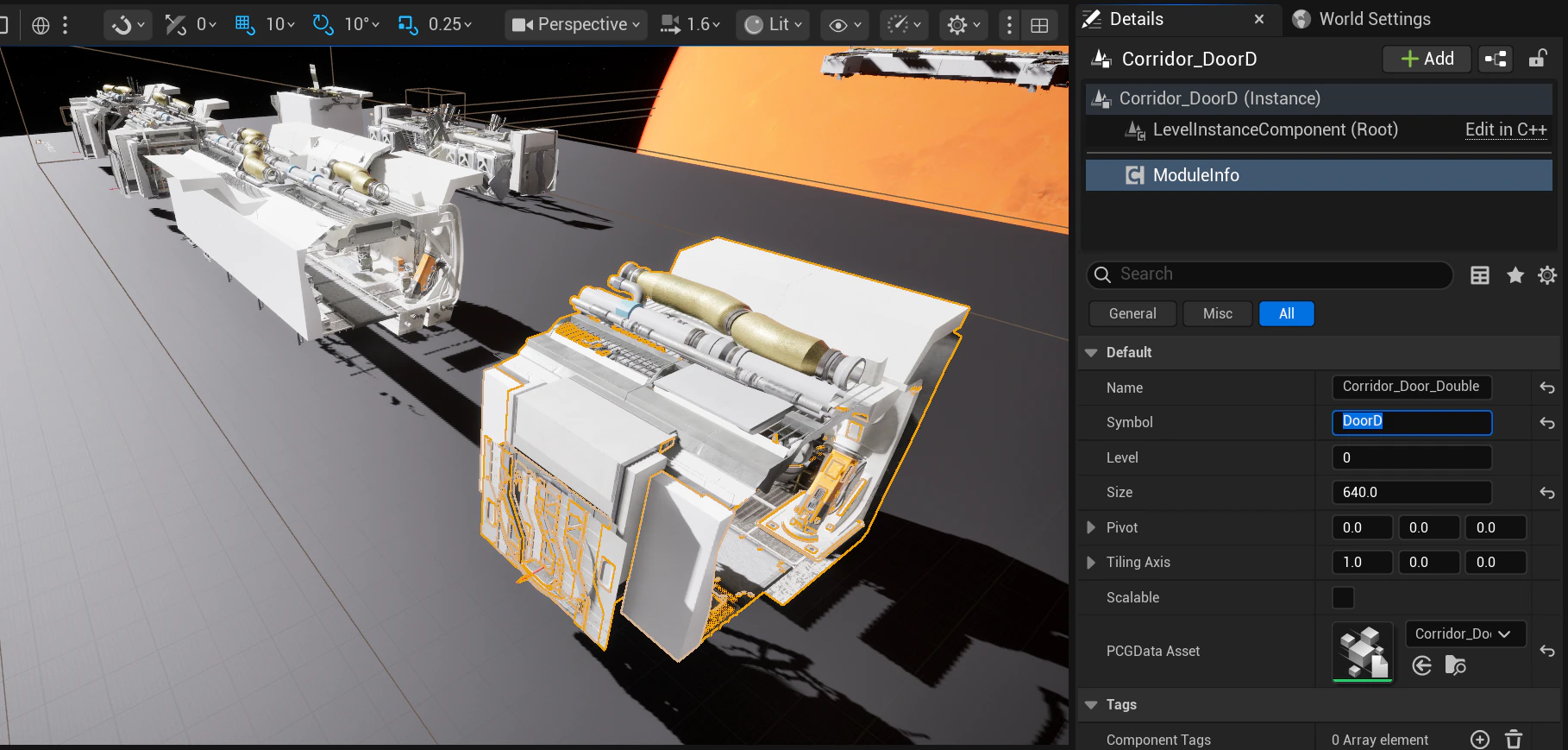Select the ModuleInfo component
Viewport: 1568px width, 750px height.
[1319, 175]
